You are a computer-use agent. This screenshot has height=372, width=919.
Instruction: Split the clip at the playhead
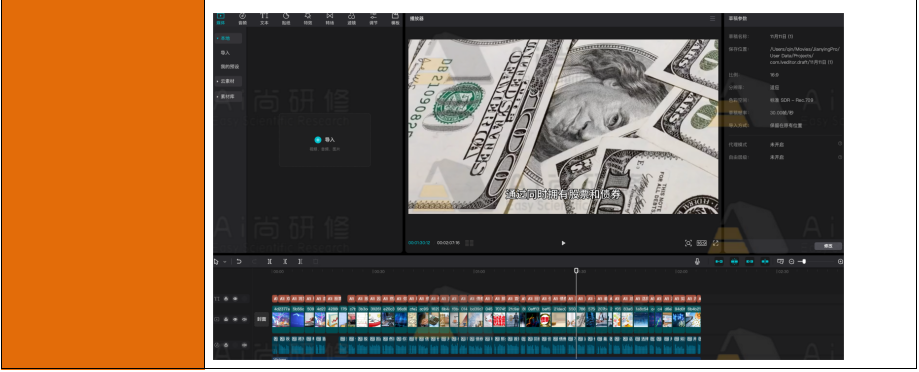(270, 262)
